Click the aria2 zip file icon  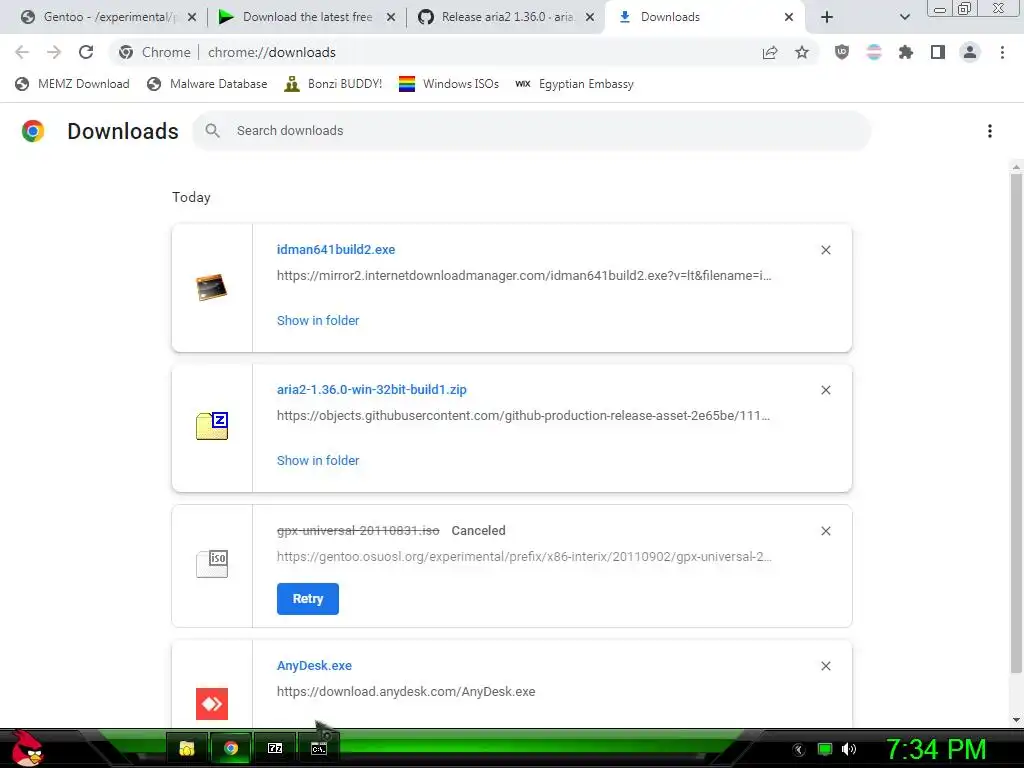click(x=212, y=426)
